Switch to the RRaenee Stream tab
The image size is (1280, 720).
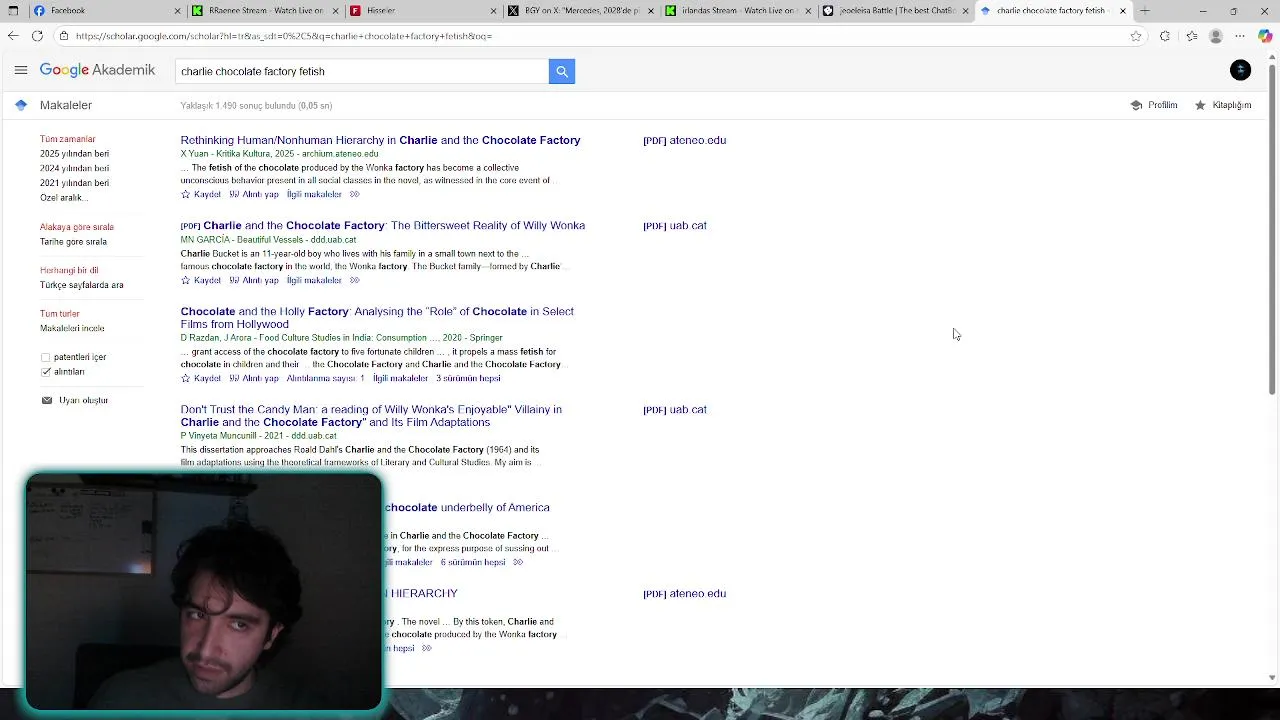coord(266,11)
